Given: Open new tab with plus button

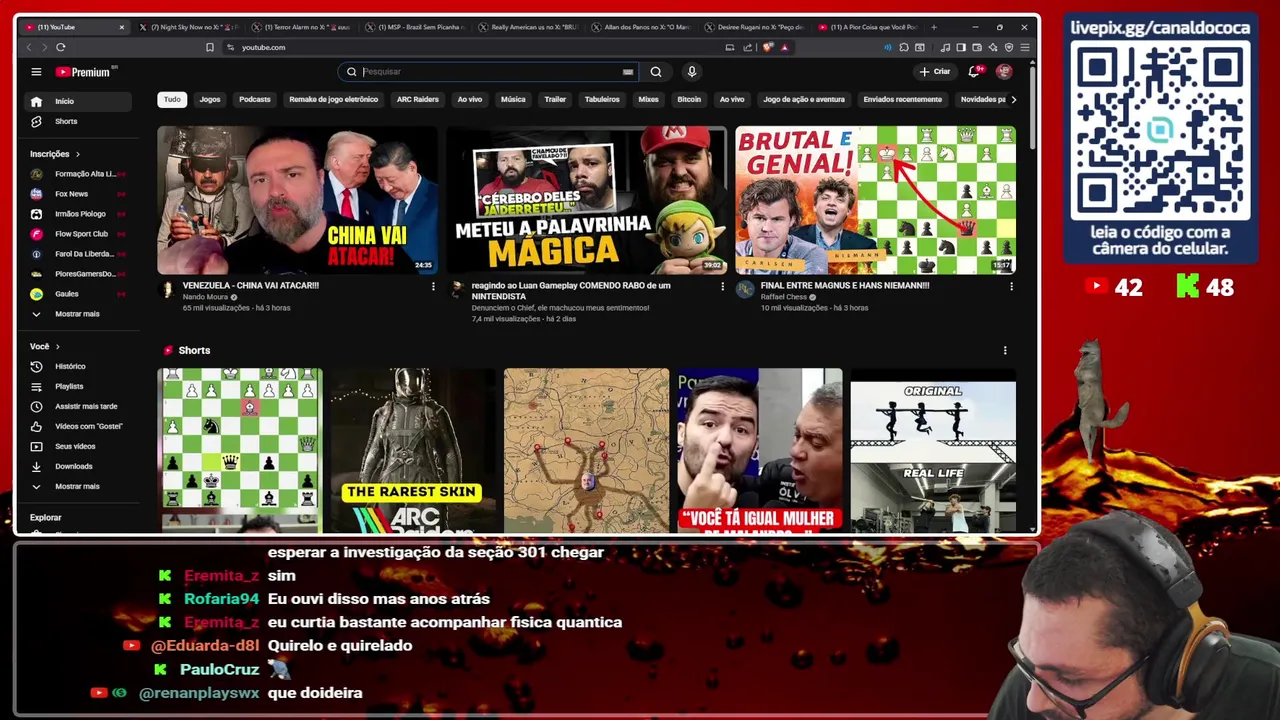Looking at the screenshot, I should pos(935,27).
